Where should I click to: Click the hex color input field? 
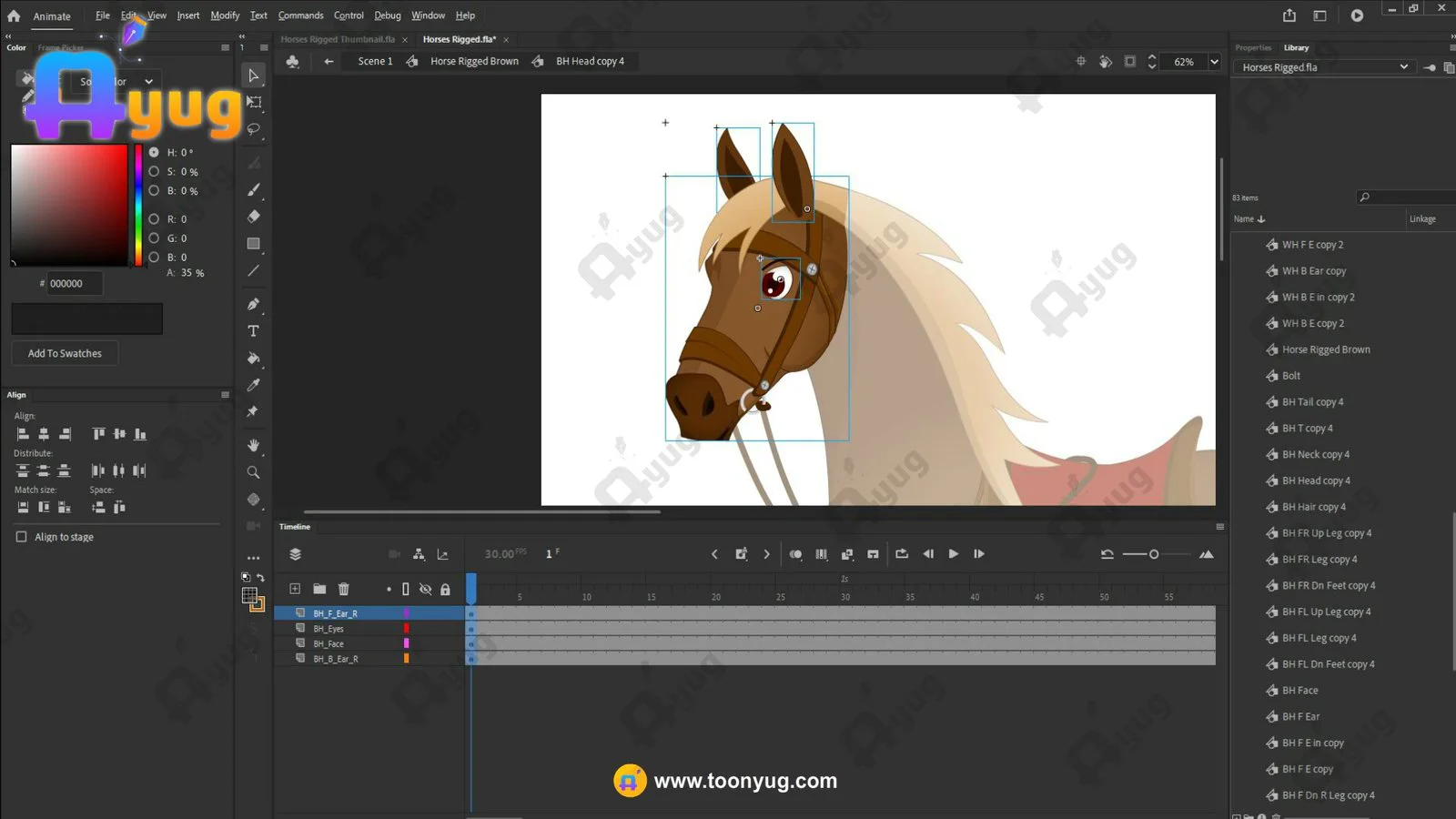click(x=74, y=284)
